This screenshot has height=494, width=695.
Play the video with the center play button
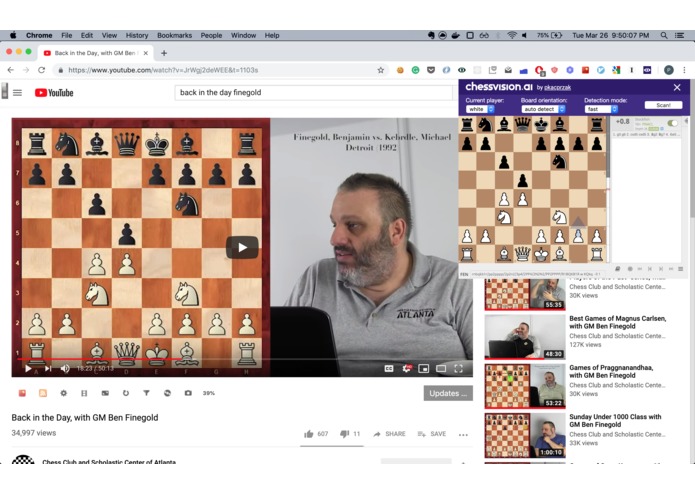click(242, 247)
